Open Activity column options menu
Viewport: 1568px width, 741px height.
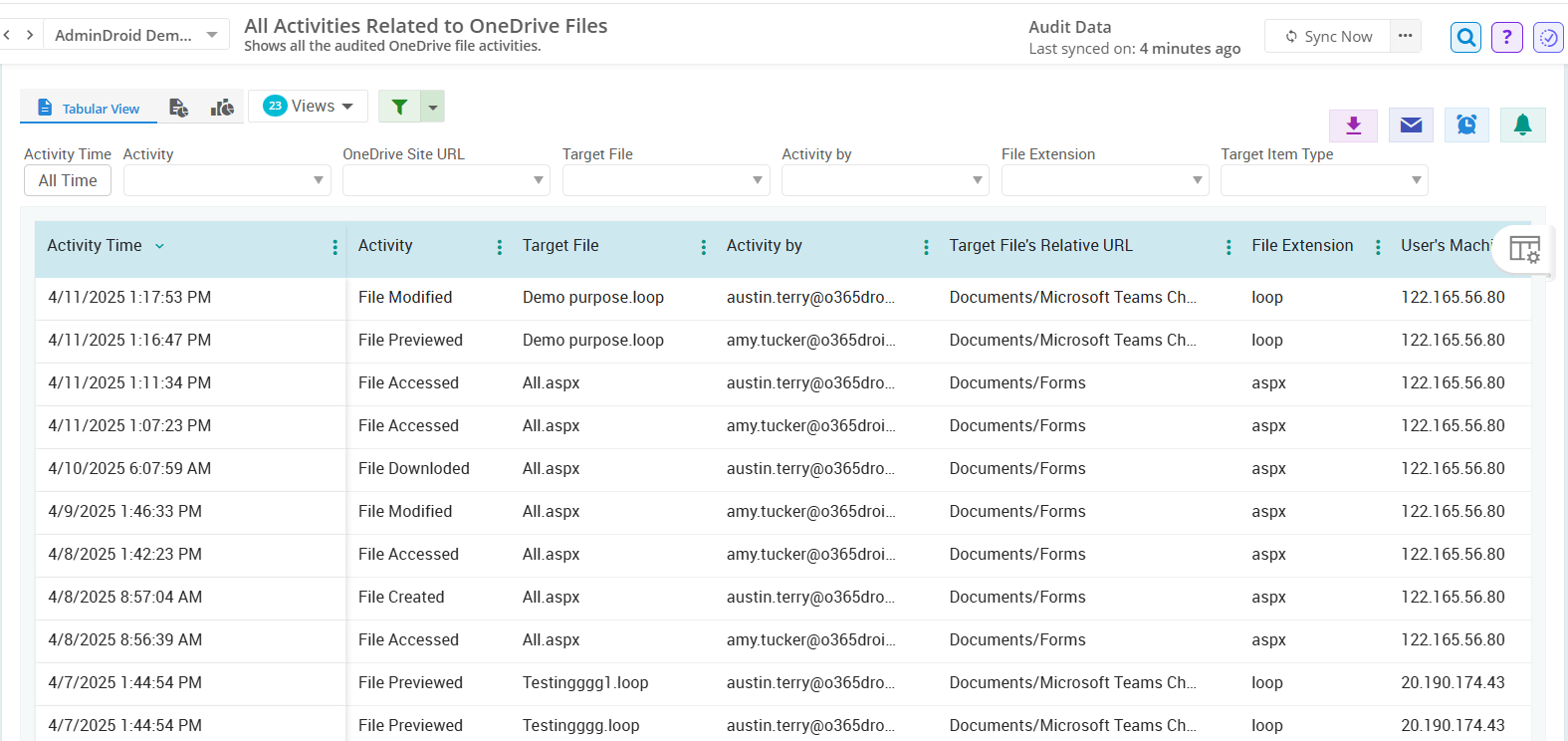tap(499, 247)
